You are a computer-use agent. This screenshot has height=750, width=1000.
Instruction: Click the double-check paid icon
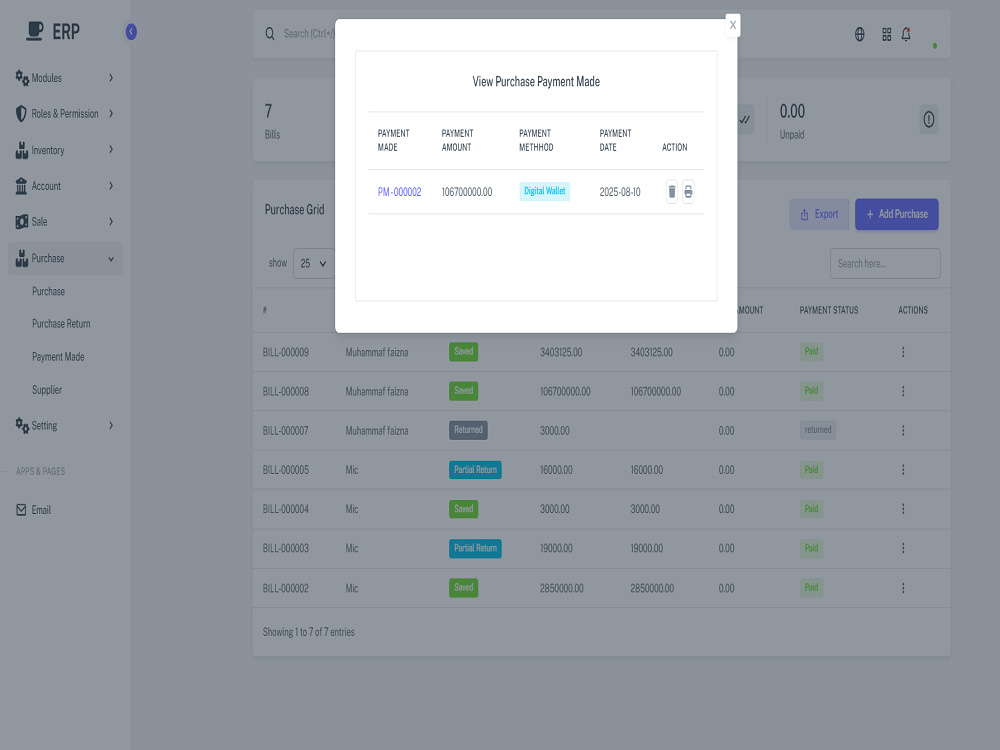(x=744, y=119)
